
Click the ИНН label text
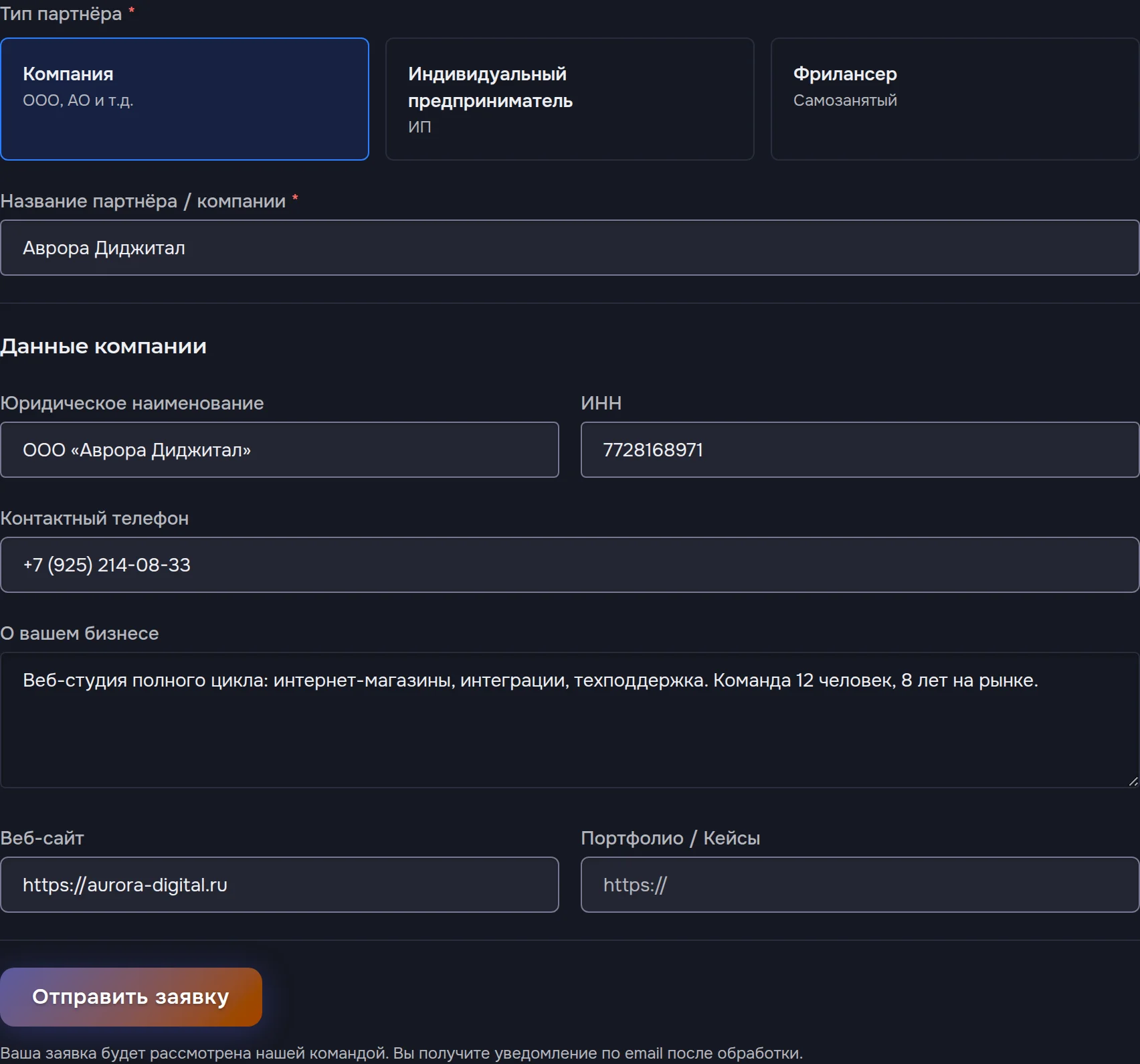[x=601, y=403]
